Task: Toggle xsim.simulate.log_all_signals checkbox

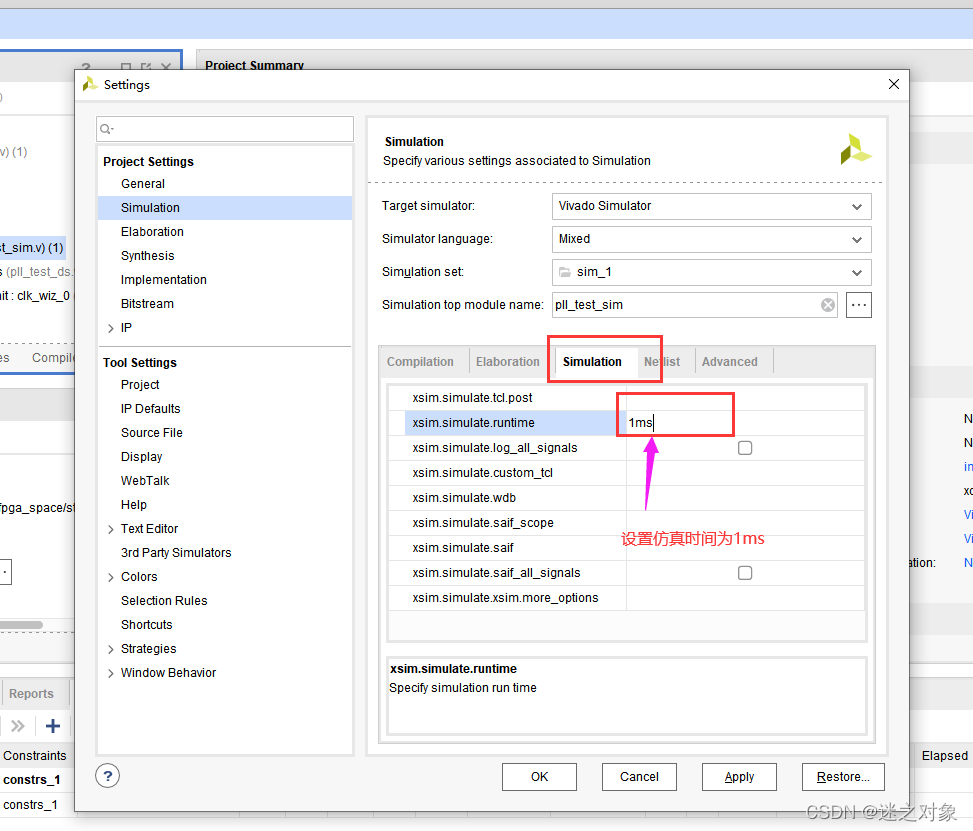Action: click(x=745, y=448)
